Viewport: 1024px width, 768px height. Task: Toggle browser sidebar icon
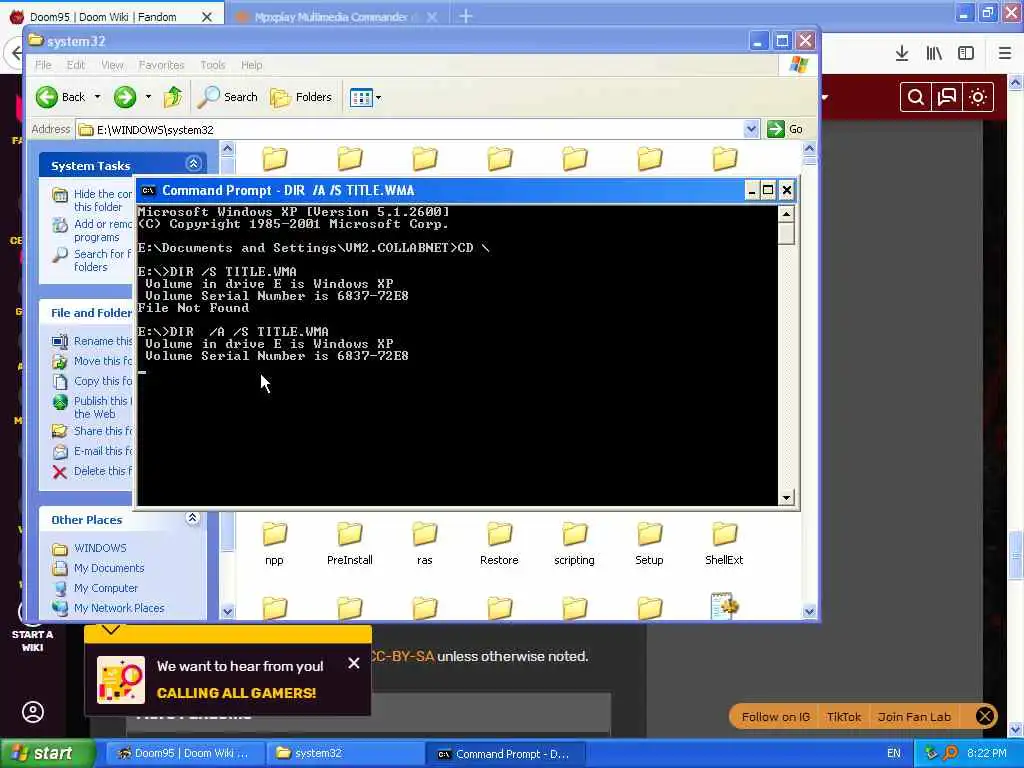pos(966,54)
